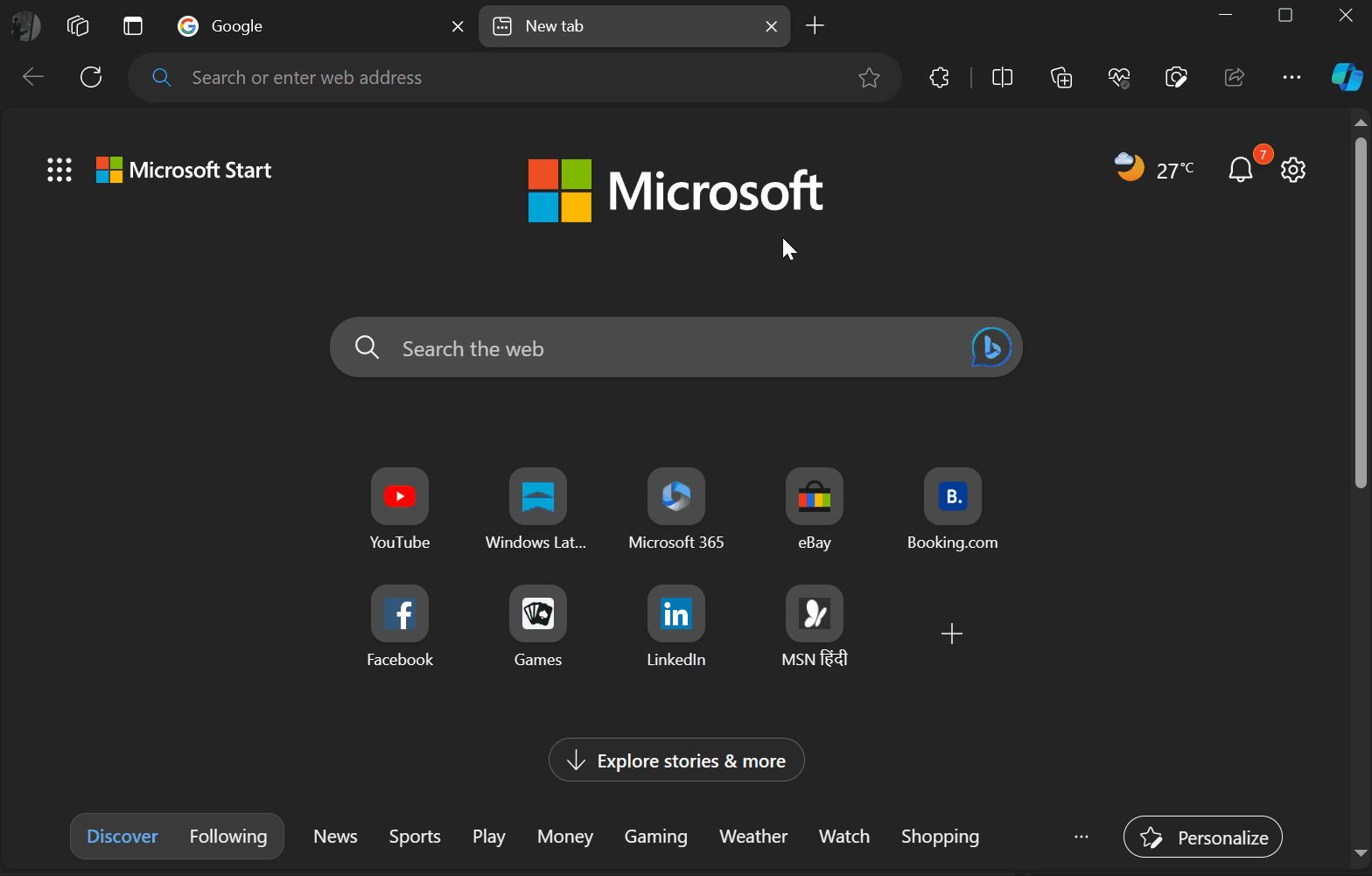1372x876 pixels.
Task: Open the Booking.com quick link
Action: point(953,509)
